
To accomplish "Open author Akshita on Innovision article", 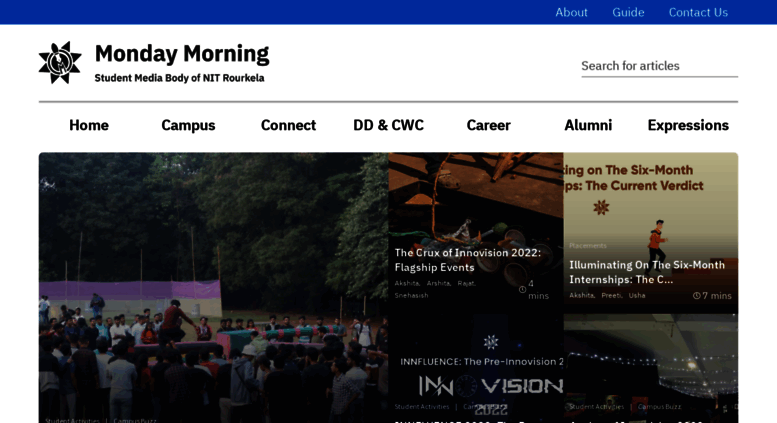I will (407, 283).
